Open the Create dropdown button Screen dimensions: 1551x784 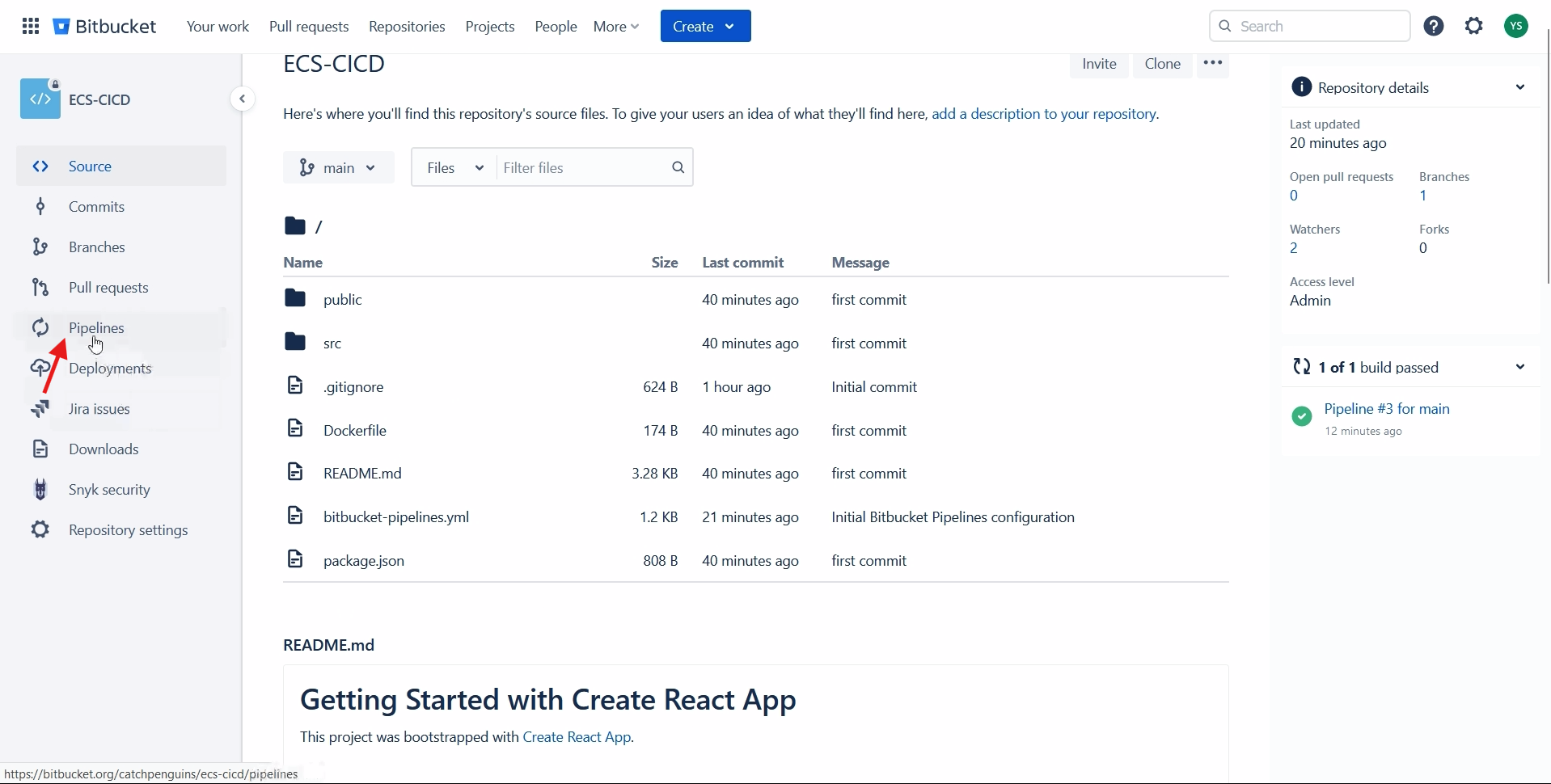click(705, 26)
